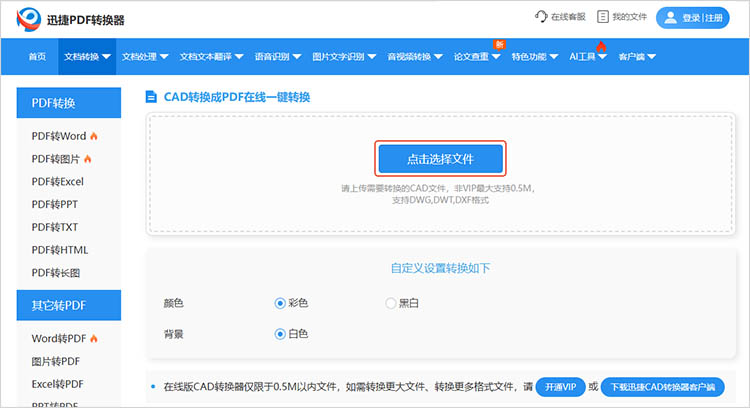Screen dimensions: 750x408
Task: Click the 迅捷PDF转换器 brand name text
Action: coord(86,20)
